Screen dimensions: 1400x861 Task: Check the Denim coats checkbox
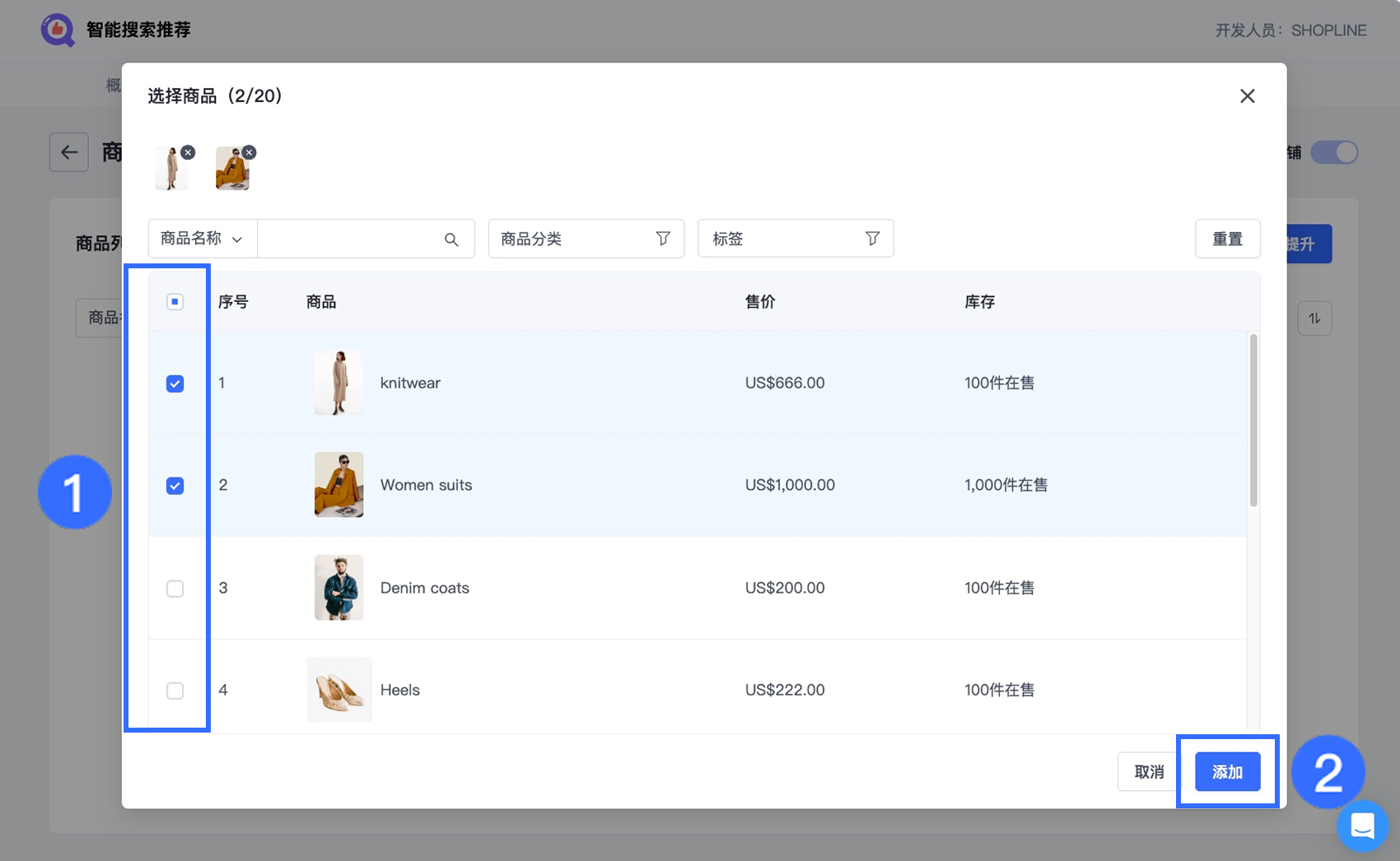click(175, 589)
